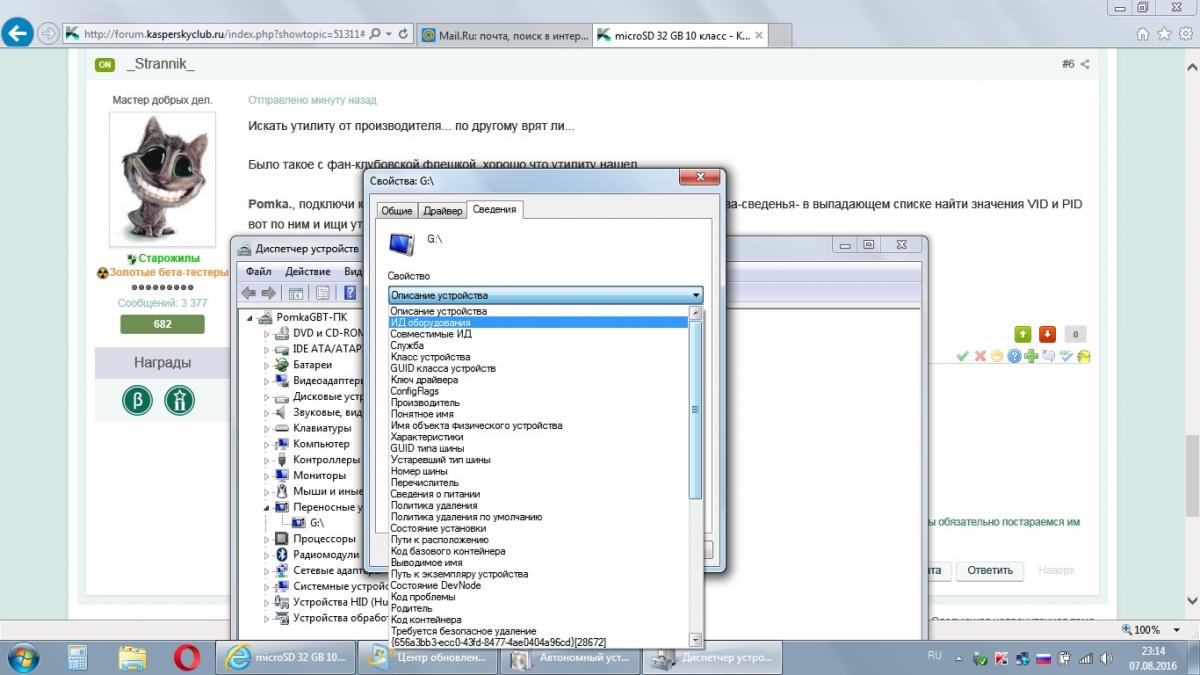Expand the "Батареи" node

pyautogui.click(x=267, y=365)
